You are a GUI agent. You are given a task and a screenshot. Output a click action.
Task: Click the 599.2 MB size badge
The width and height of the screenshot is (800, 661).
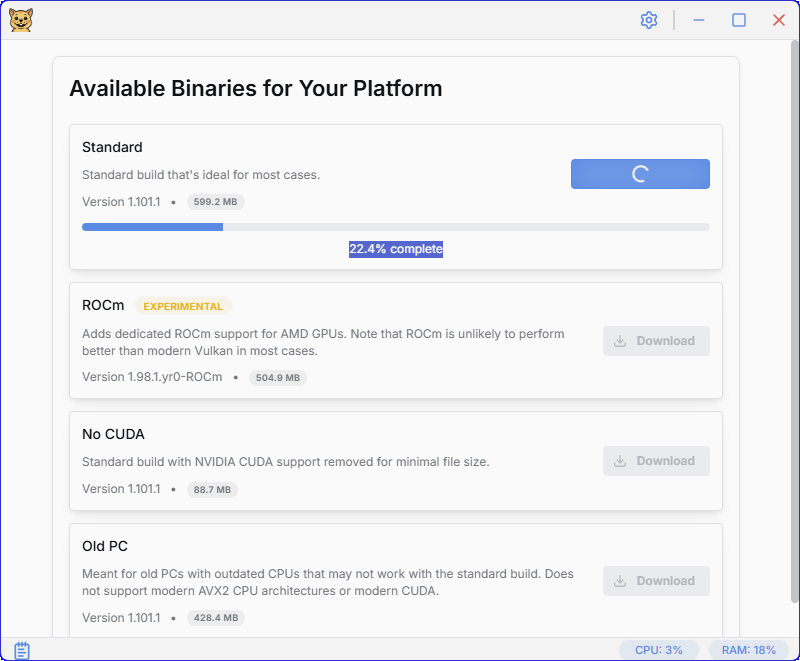click(x=215, y=202)
